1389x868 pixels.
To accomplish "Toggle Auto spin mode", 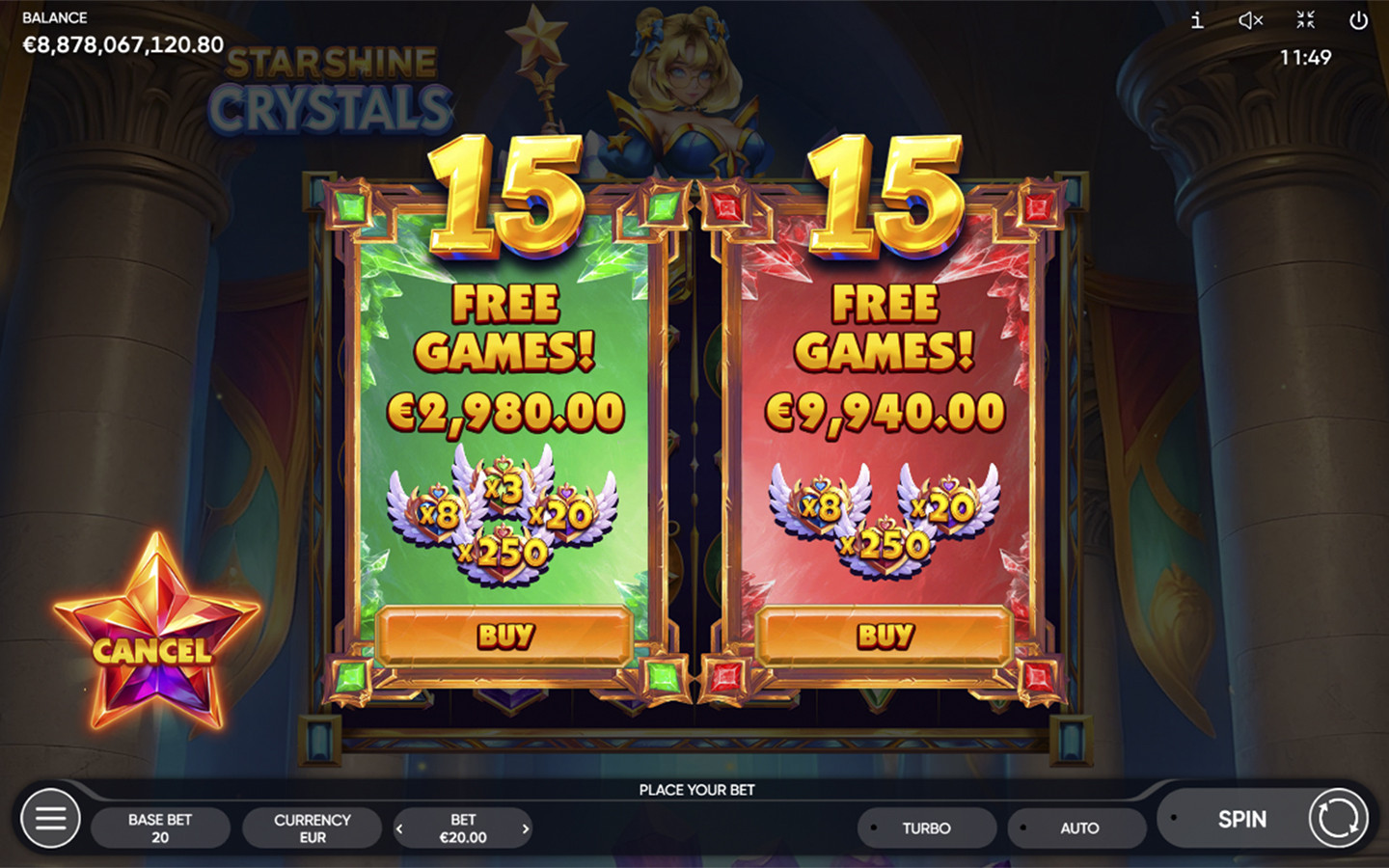I will click(1077, 828).
